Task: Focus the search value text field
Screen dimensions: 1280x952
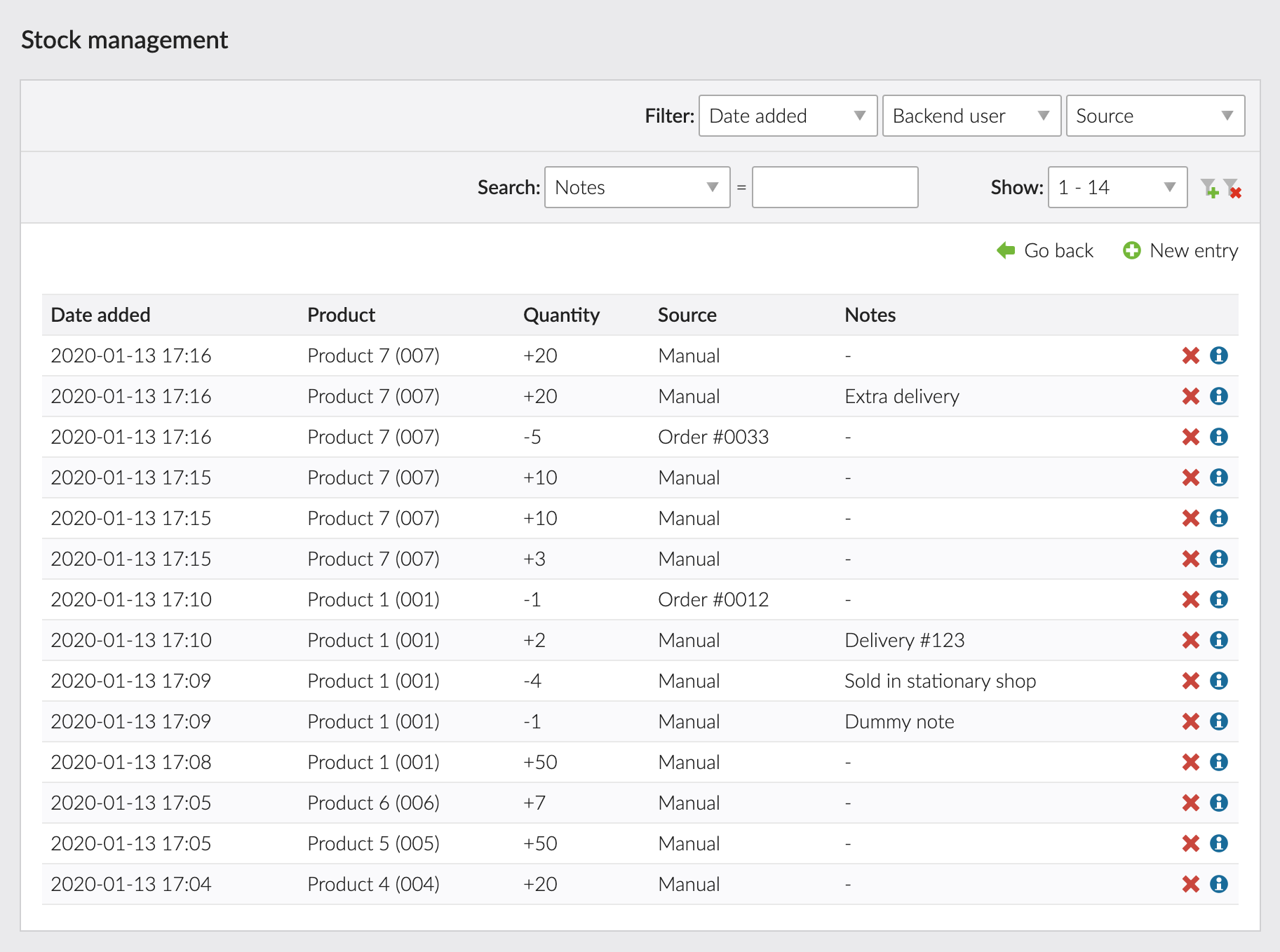Action: [x=835, y=187]
